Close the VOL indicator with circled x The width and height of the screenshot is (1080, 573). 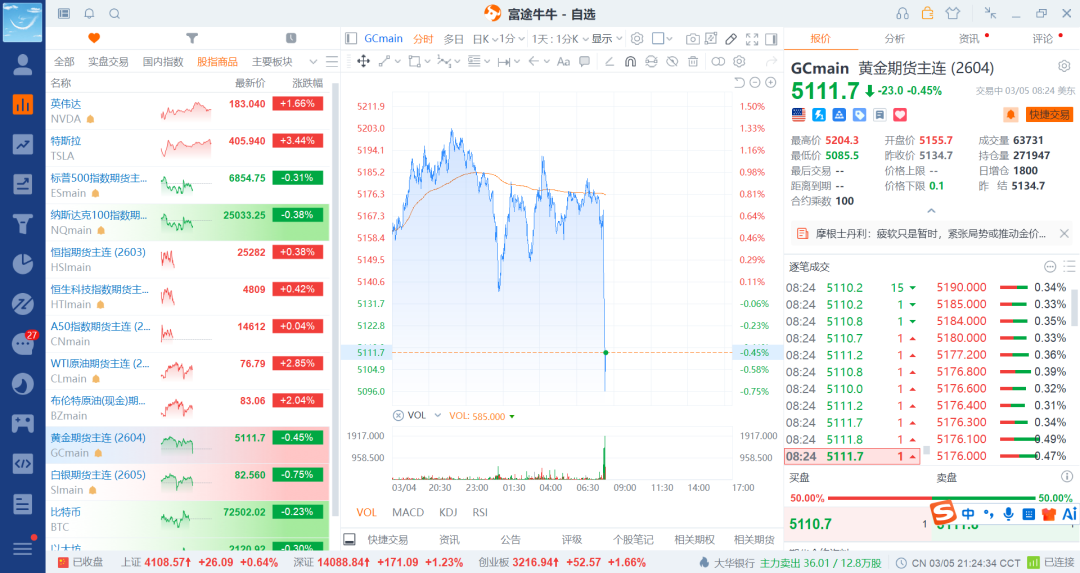point(398,415)
